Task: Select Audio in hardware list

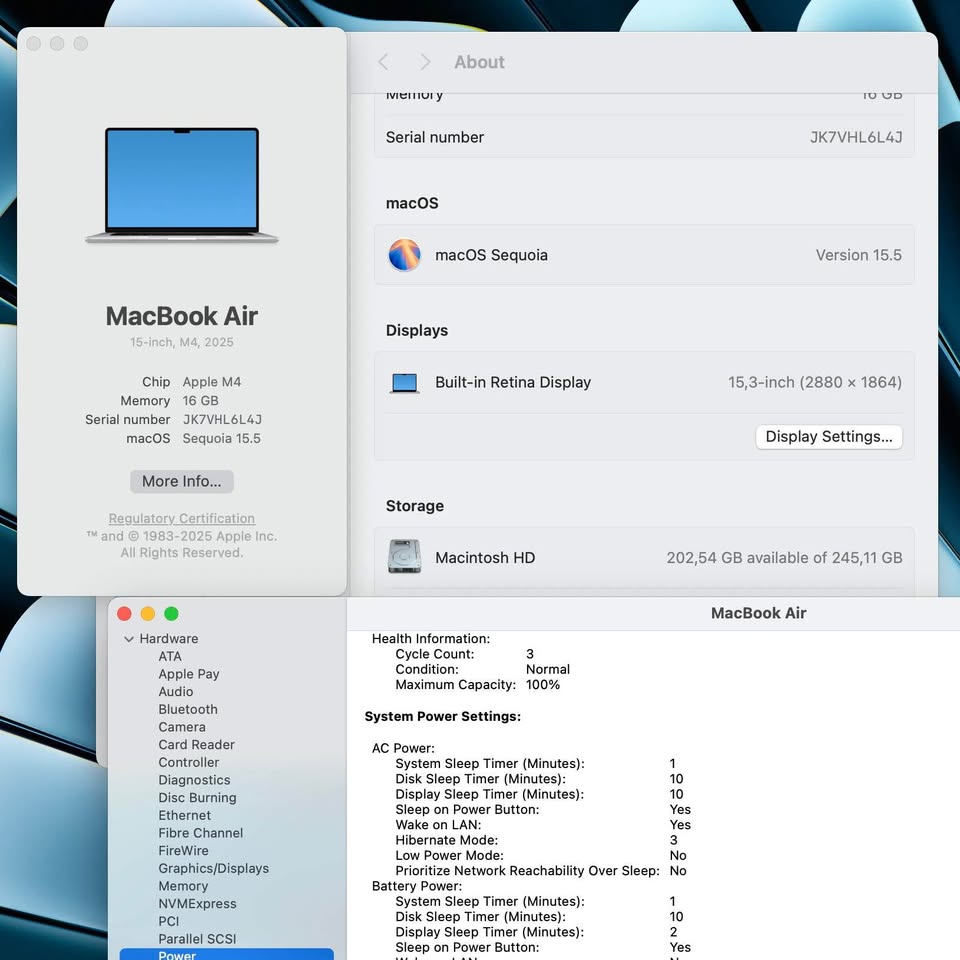Action: coord(176,692)
